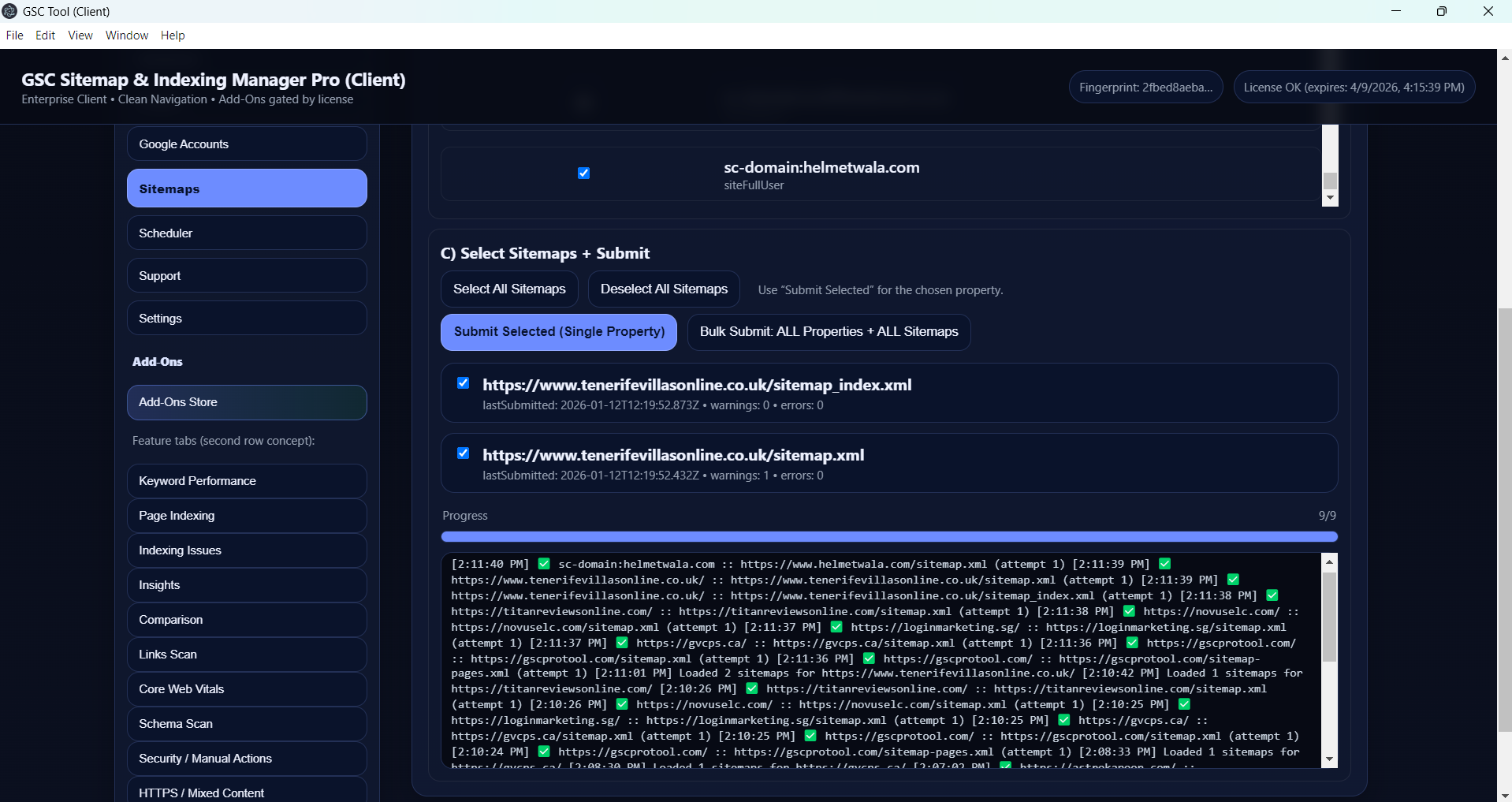Open the Window menu
This screenshot has width=1512, height=802.
click(x=127, y=35)
